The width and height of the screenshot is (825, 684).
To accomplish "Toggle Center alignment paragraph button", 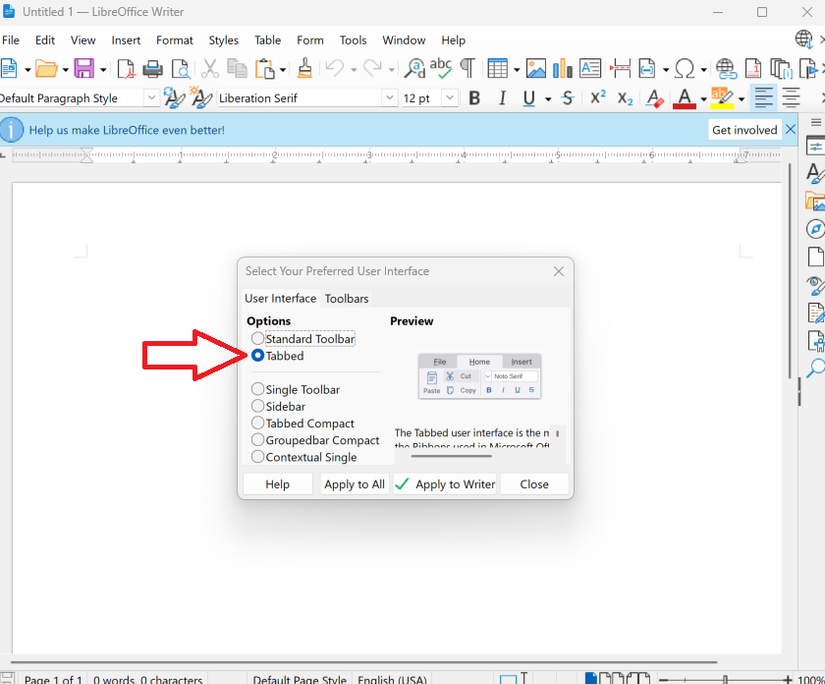I will (x=791, y=98).
